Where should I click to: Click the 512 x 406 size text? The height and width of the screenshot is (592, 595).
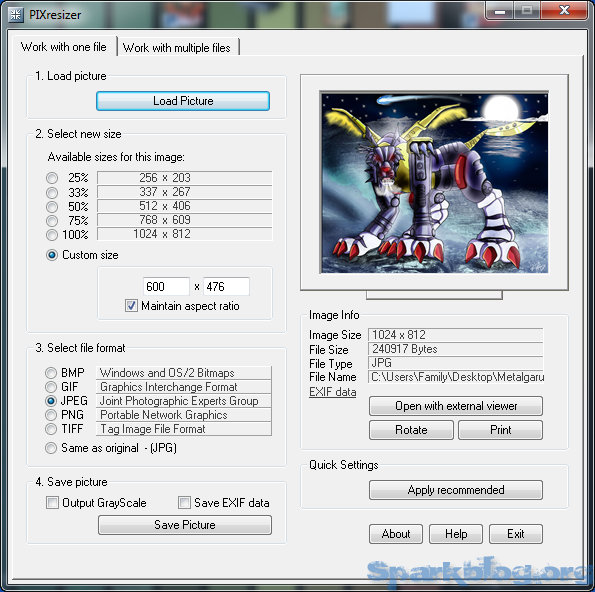[165, 206]
